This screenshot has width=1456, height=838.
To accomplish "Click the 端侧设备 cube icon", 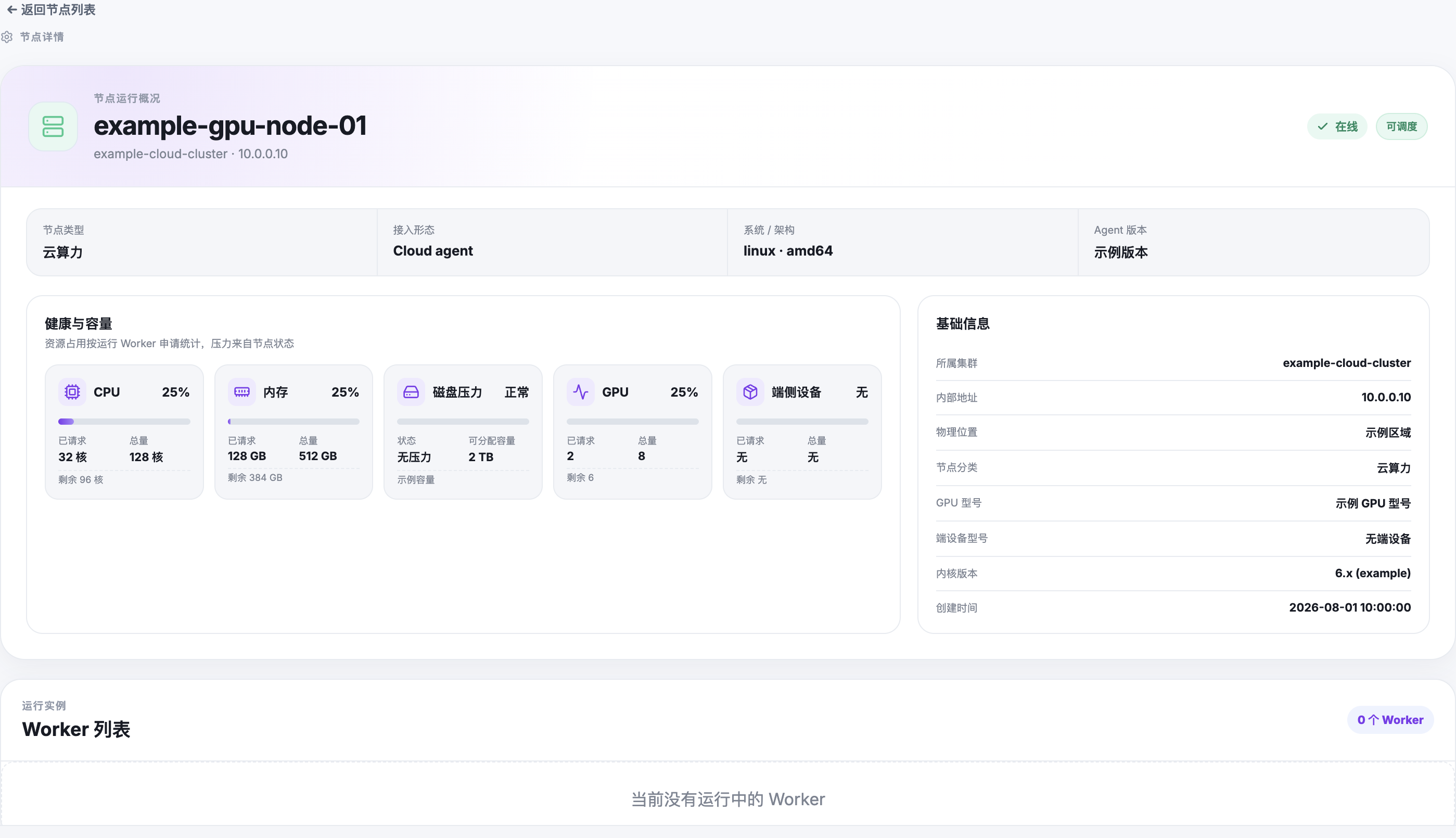I will click(x=750, y=392).
